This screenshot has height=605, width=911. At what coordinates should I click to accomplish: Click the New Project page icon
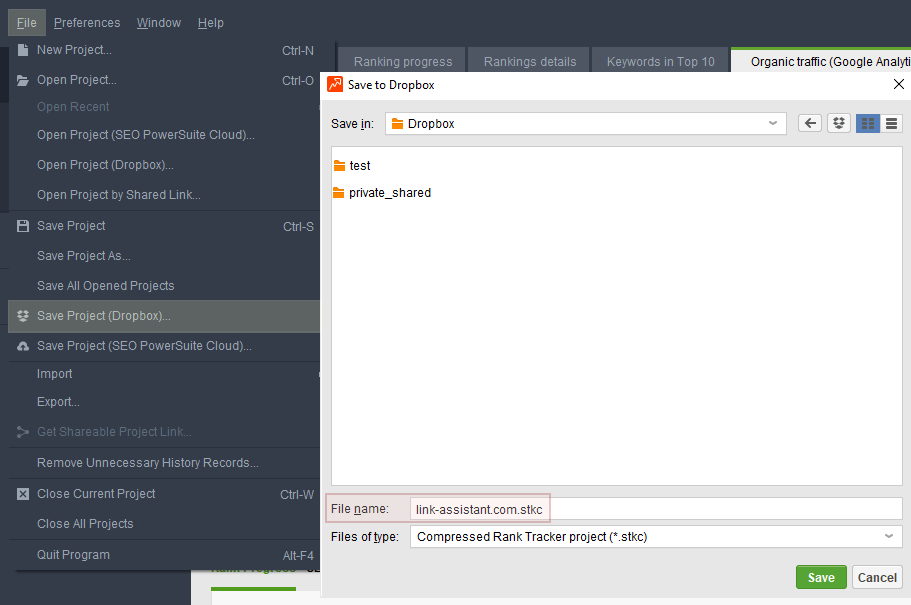coord(23,50)
